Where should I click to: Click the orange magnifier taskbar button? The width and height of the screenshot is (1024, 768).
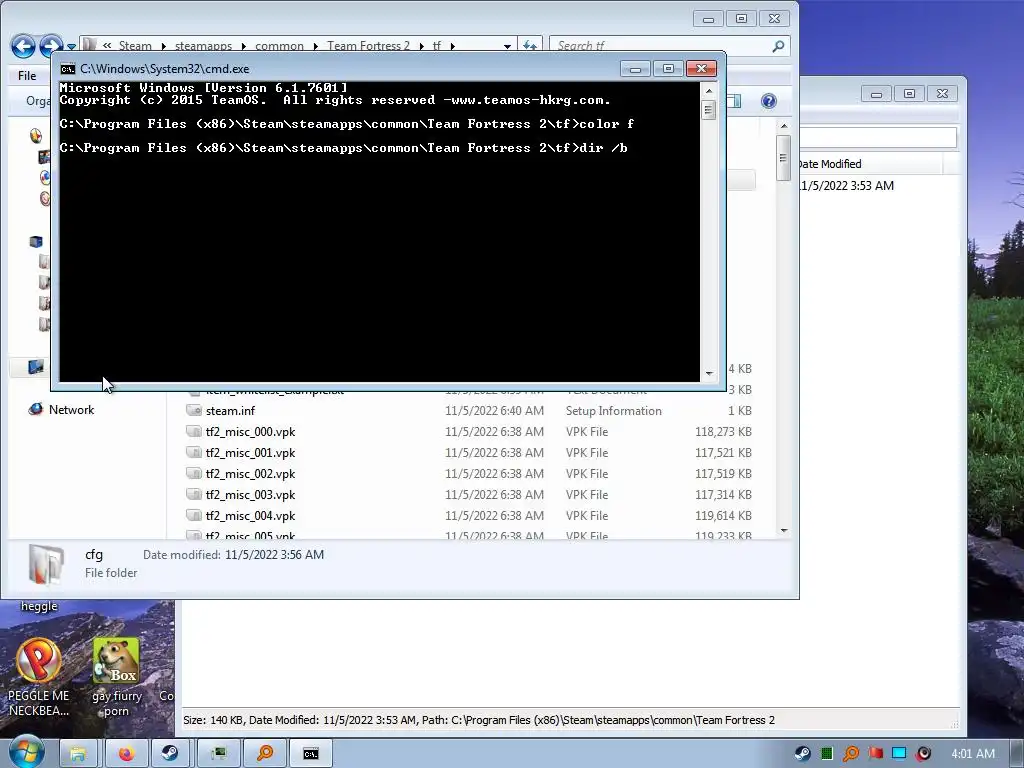pos(265,753)
